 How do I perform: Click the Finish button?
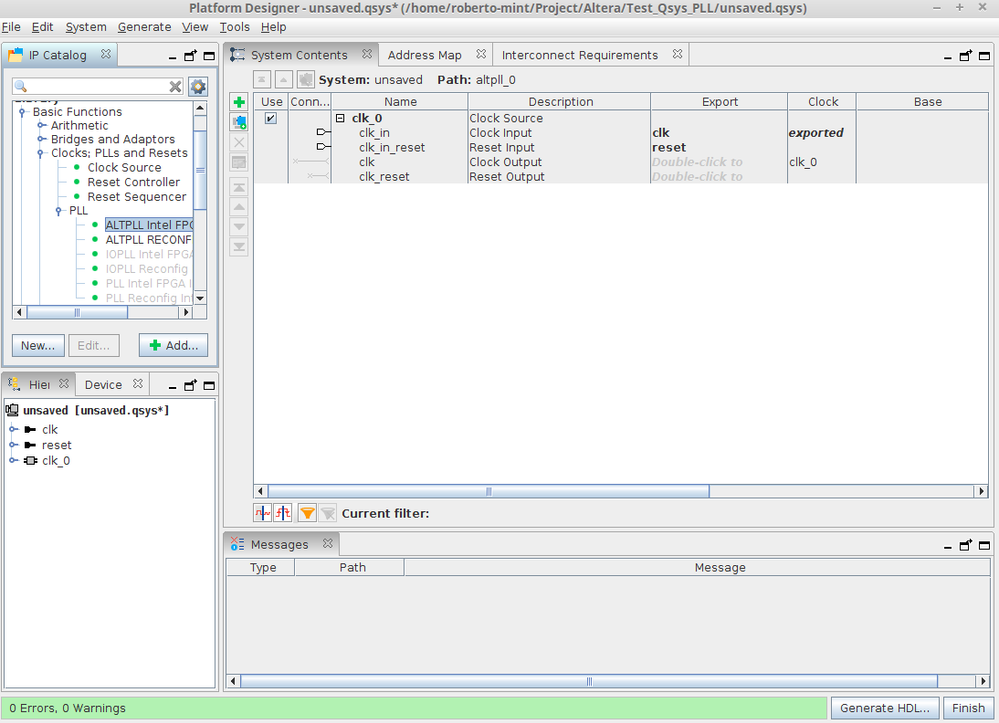tap(968, 708)
